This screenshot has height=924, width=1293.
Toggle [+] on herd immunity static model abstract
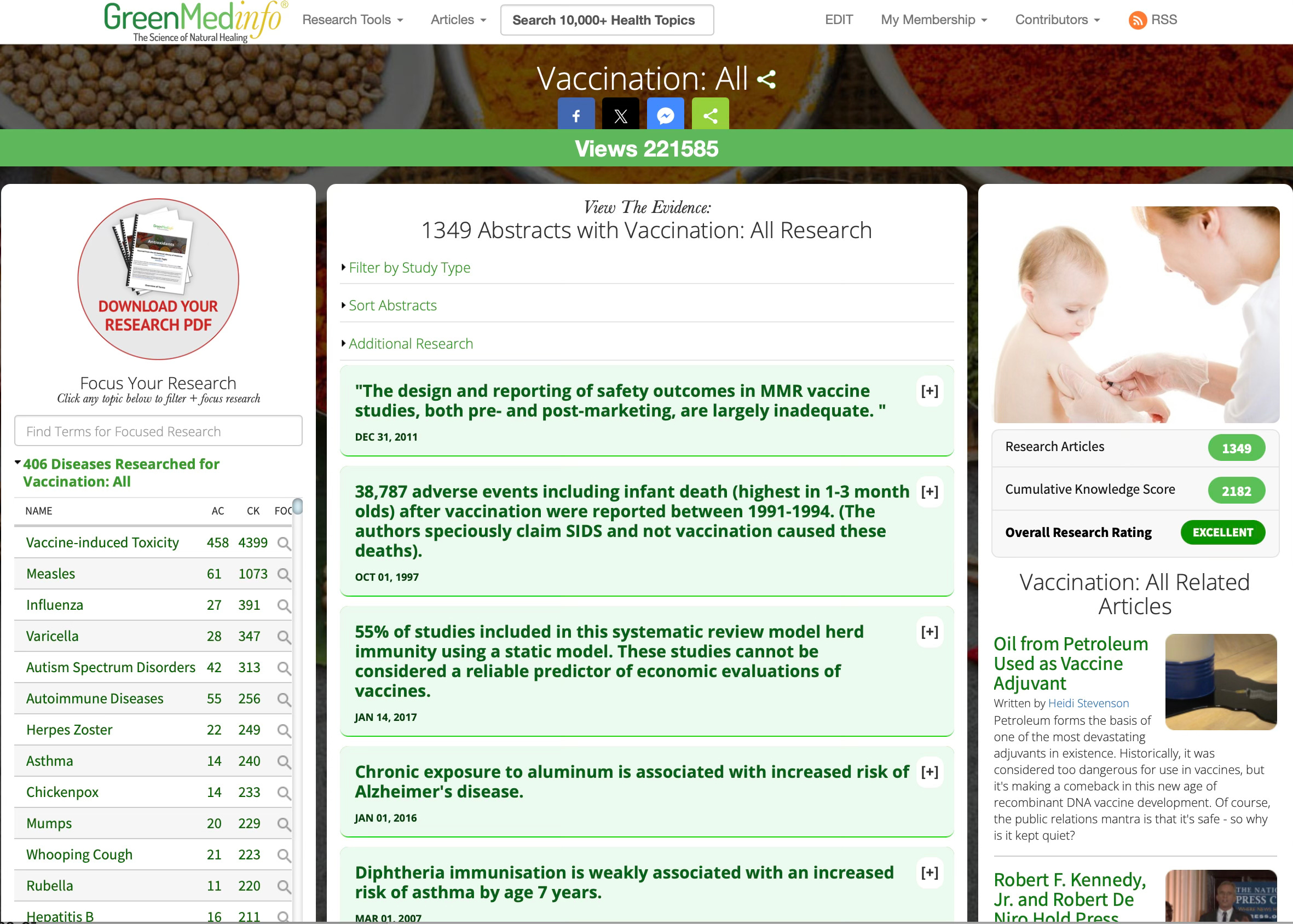pos(929,632)
